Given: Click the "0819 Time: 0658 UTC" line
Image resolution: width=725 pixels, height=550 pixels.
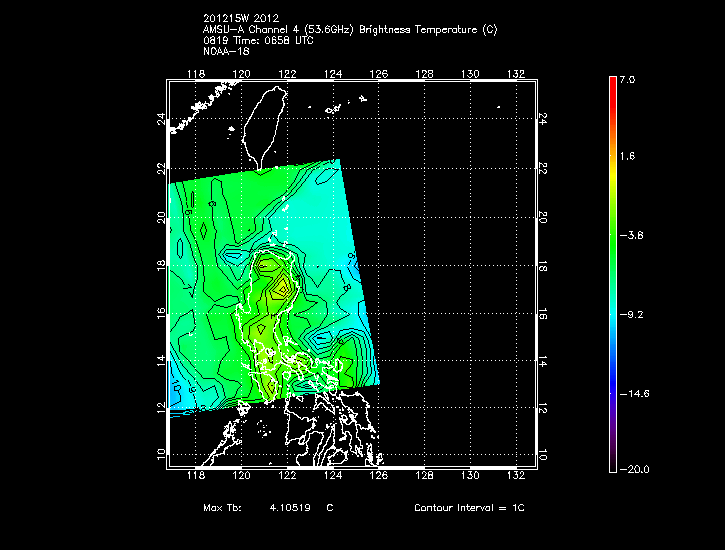Looking at the screenshot, I should [258, 41].
